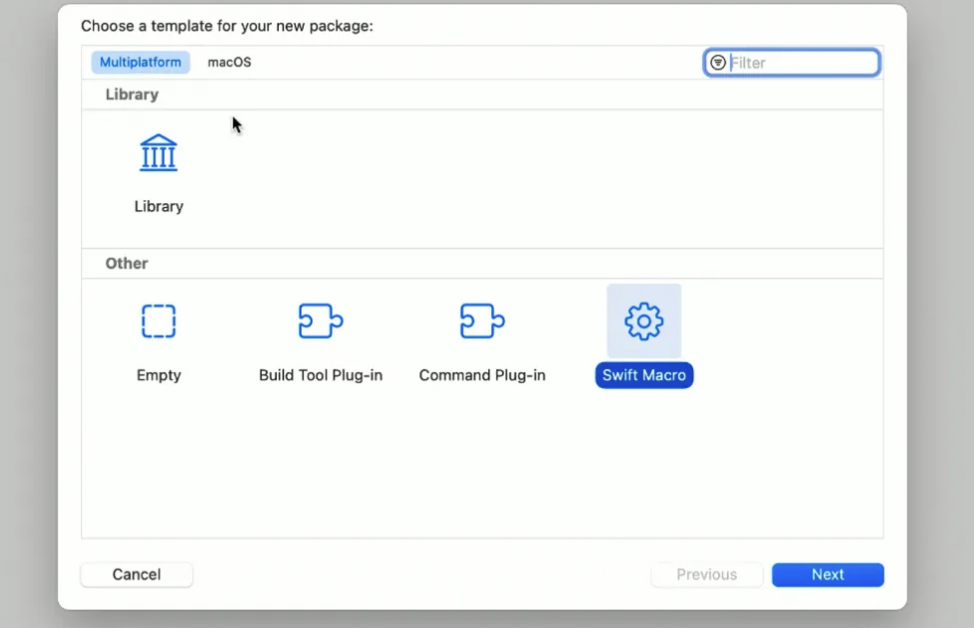Click the Command Plug-in label

pos(482,375)
